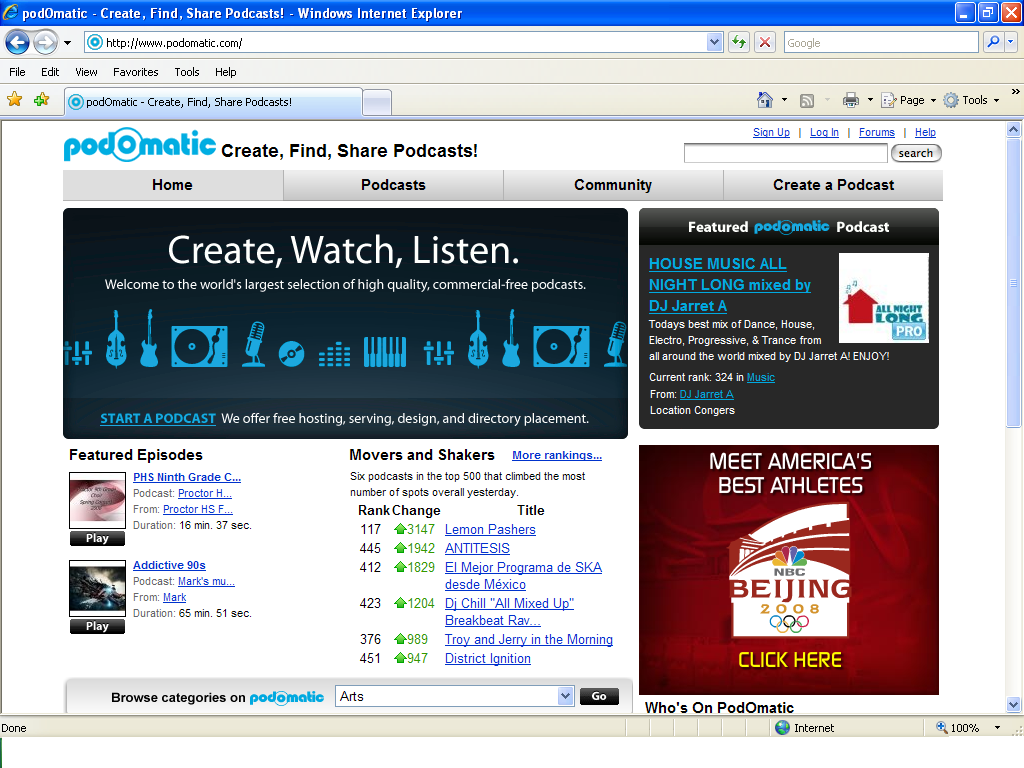Click the browser Forward arrow button
The image size is (1024, 768).
pyautogui.click(x=45, y=43)
